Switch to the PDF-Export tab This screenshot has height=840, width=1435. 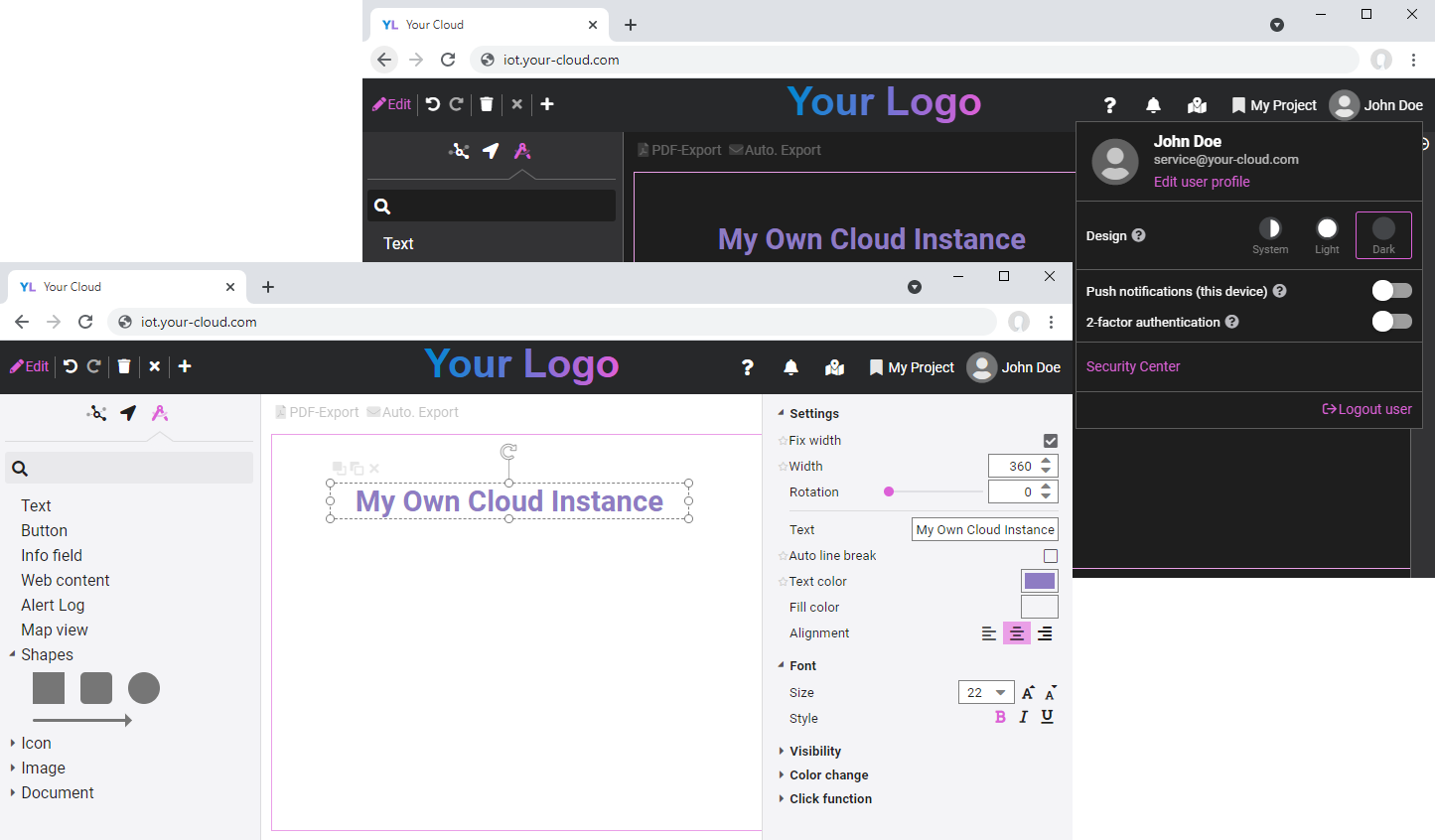click(316, 411)
